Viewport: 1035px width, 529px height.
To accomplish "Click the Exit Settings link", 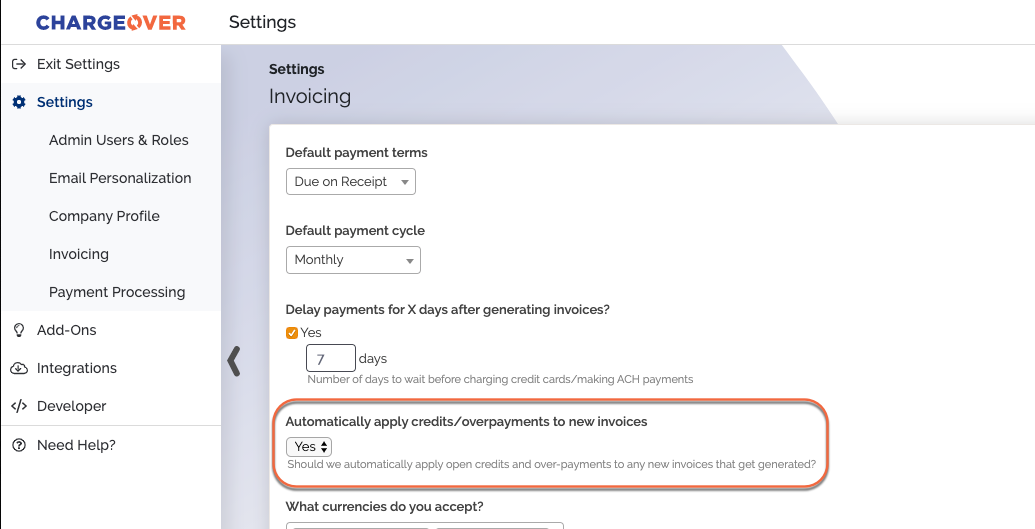I will (x=78, y=64).
